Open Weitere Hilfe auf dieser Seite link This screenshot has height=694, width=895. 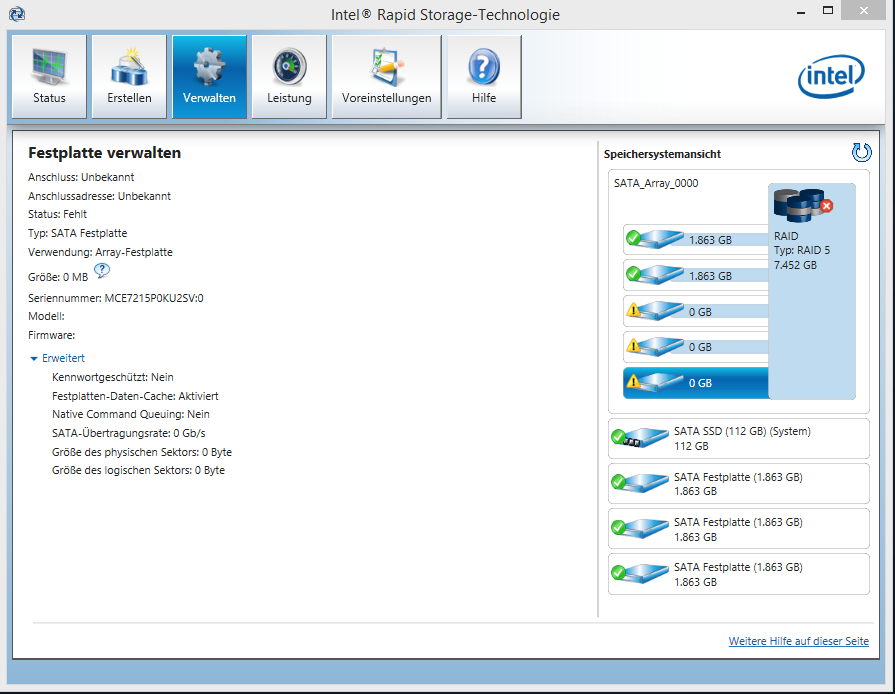[799, 641]
